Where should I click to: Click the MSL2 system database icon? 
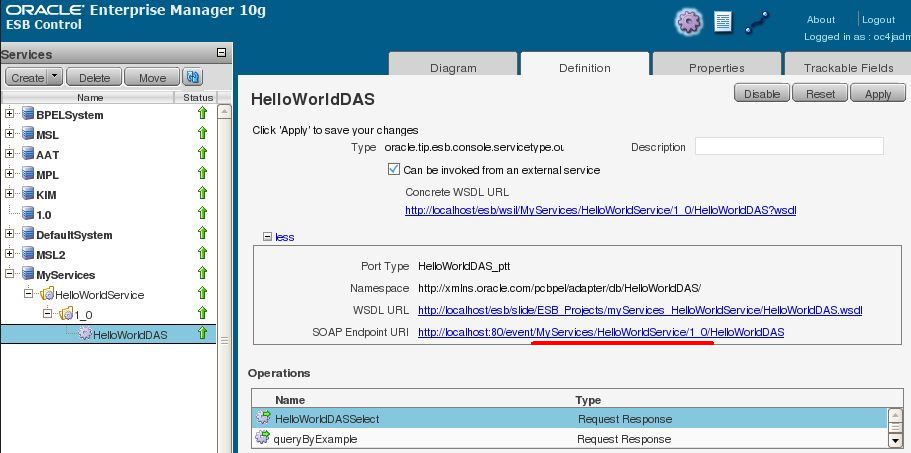27,254
